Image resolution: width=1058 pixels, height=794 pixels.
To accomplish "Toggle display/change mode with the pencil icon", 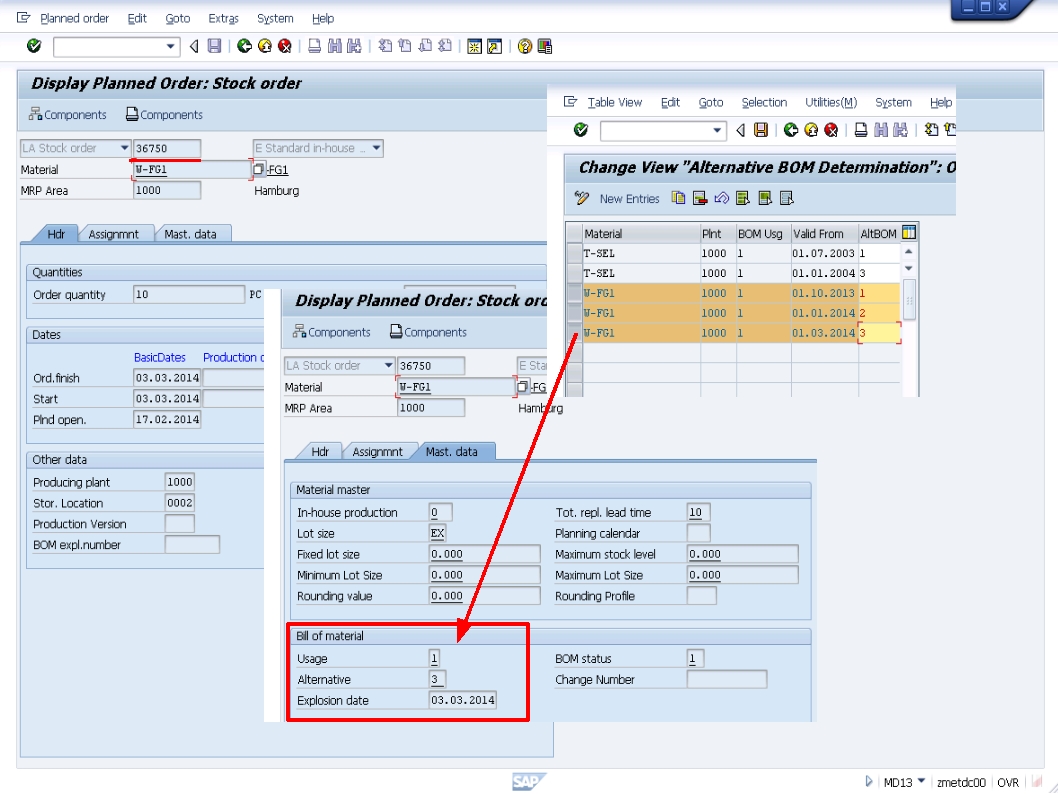I will coord(581,198).
